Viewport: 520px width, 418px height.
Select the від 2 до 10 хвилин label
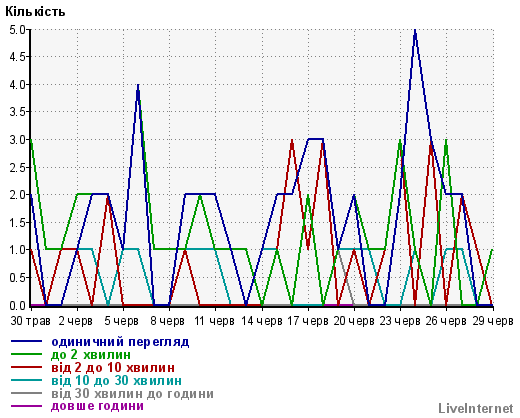click(113, 367)
